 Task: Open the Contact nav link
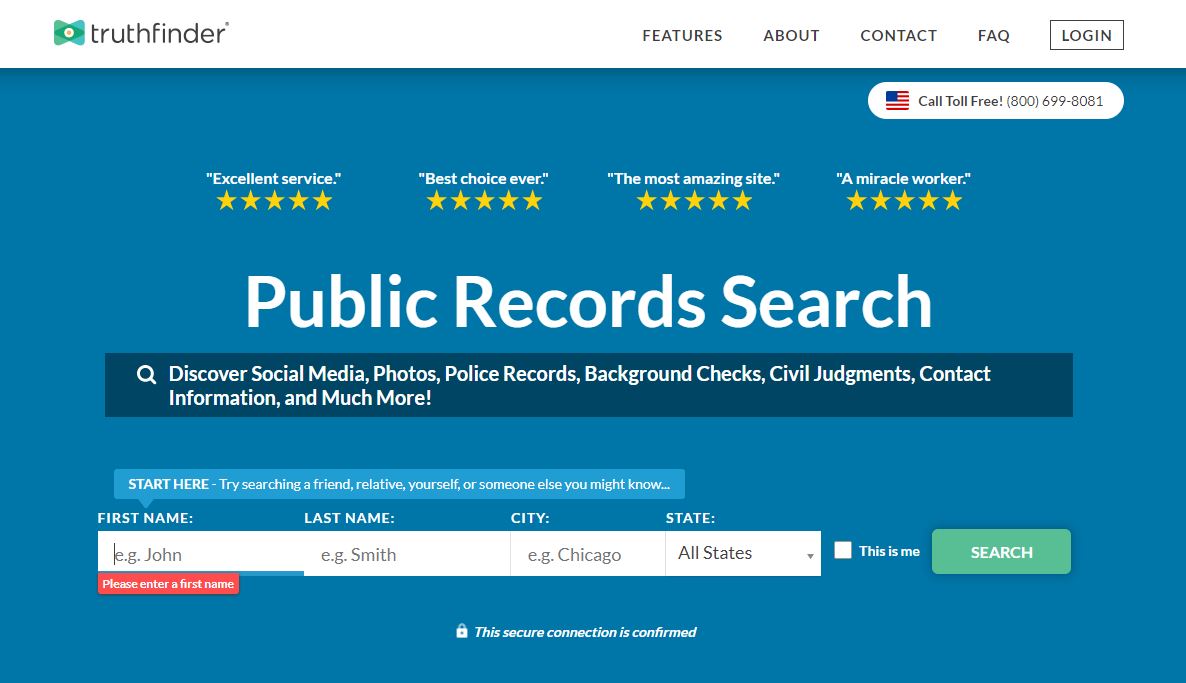click(x=899, y=36)
